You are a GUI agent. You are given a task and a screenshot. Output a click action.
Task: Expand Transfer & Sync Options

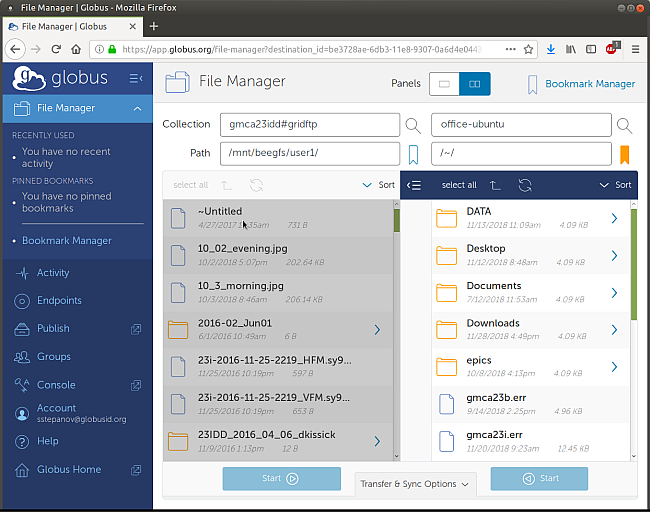pyautogui.click(x=415, y=484)
